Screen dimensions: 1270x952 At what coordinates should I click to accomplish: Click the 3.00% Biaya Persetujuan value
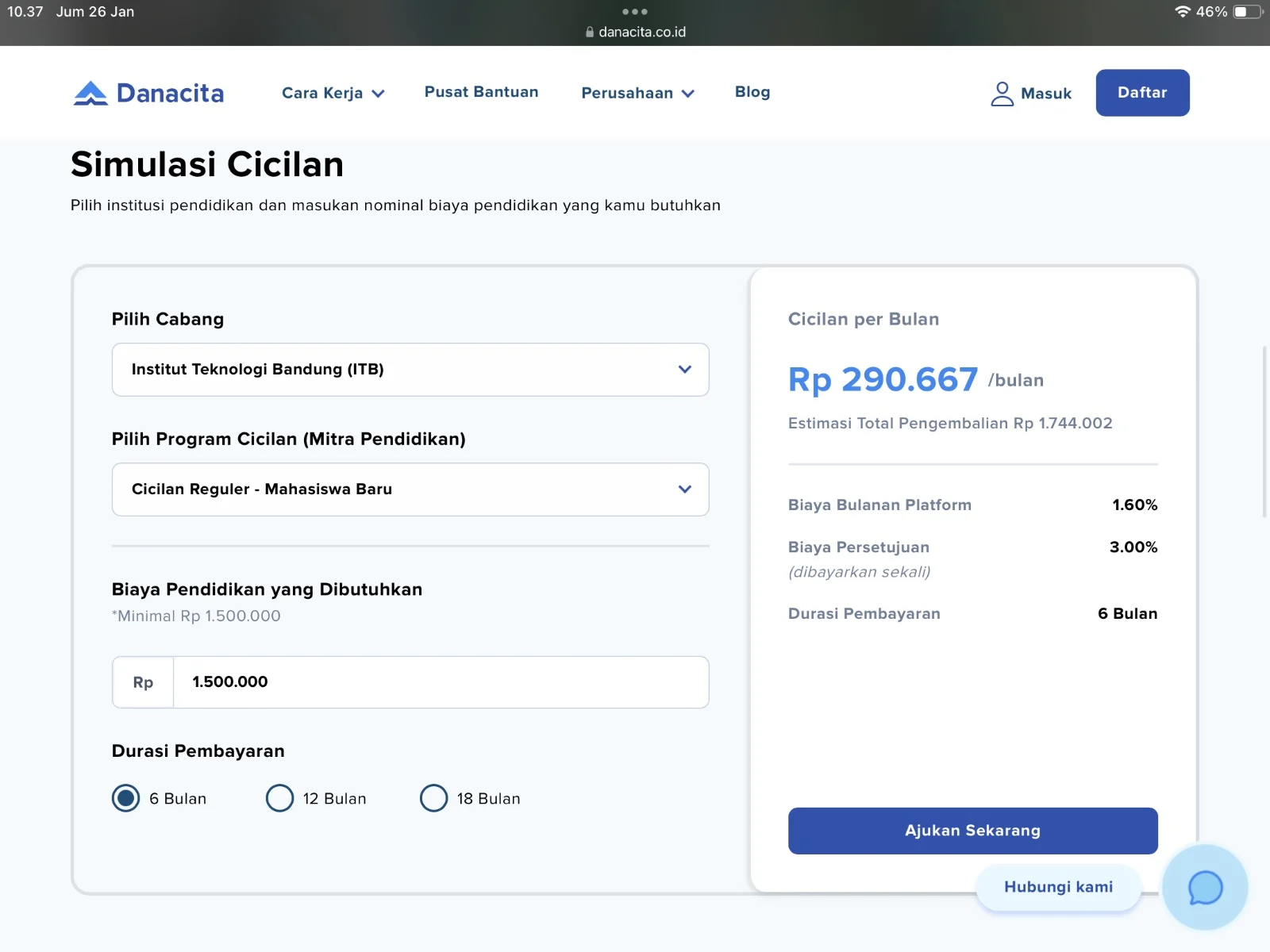pos(1133,547)
